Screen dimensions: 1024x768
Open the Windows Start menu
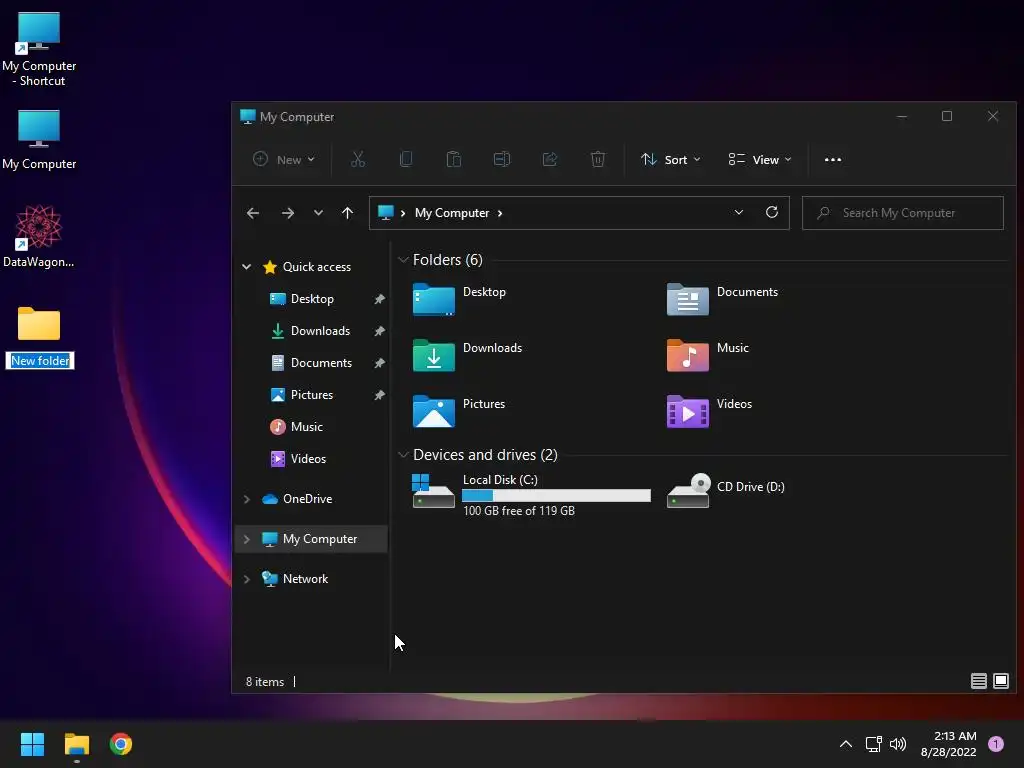[x=32, y=744]
